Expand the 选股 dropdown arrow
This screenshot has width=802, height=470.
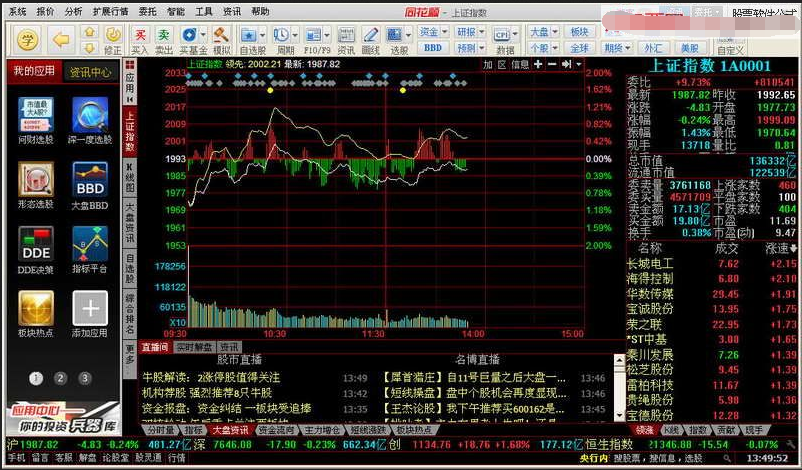408,35
